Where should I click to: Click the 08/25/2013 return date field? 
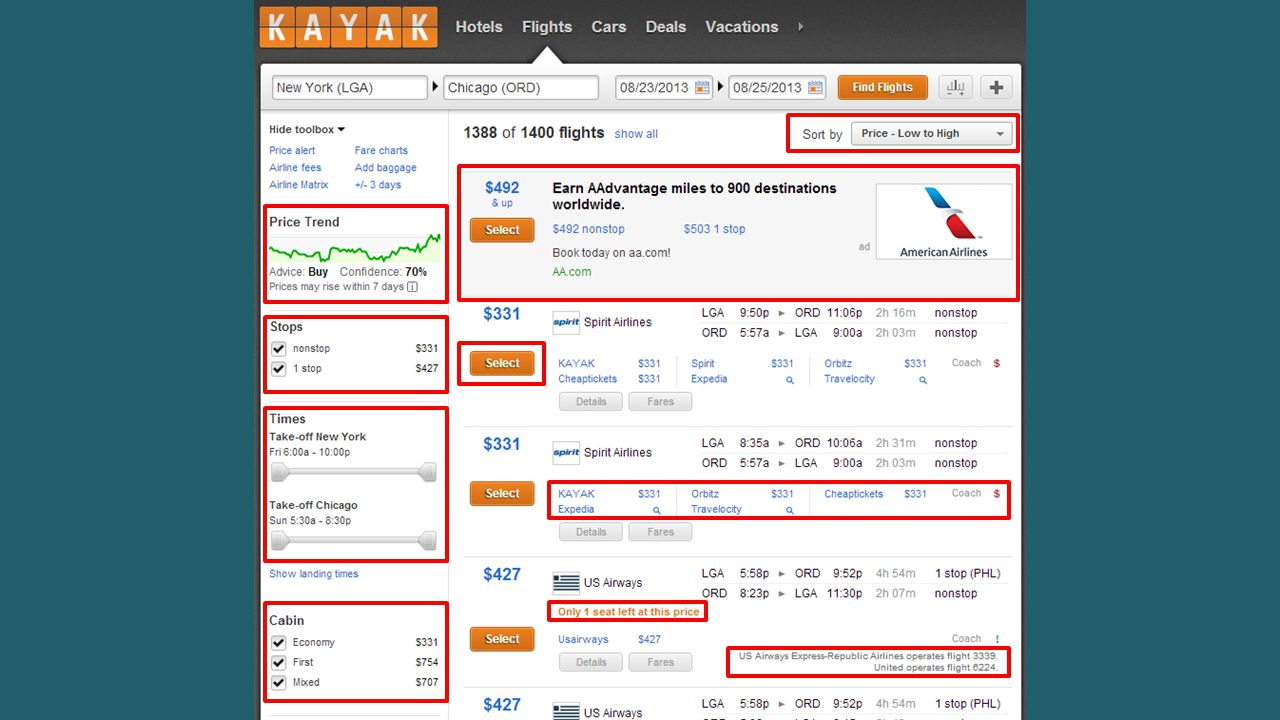point(777,87)
